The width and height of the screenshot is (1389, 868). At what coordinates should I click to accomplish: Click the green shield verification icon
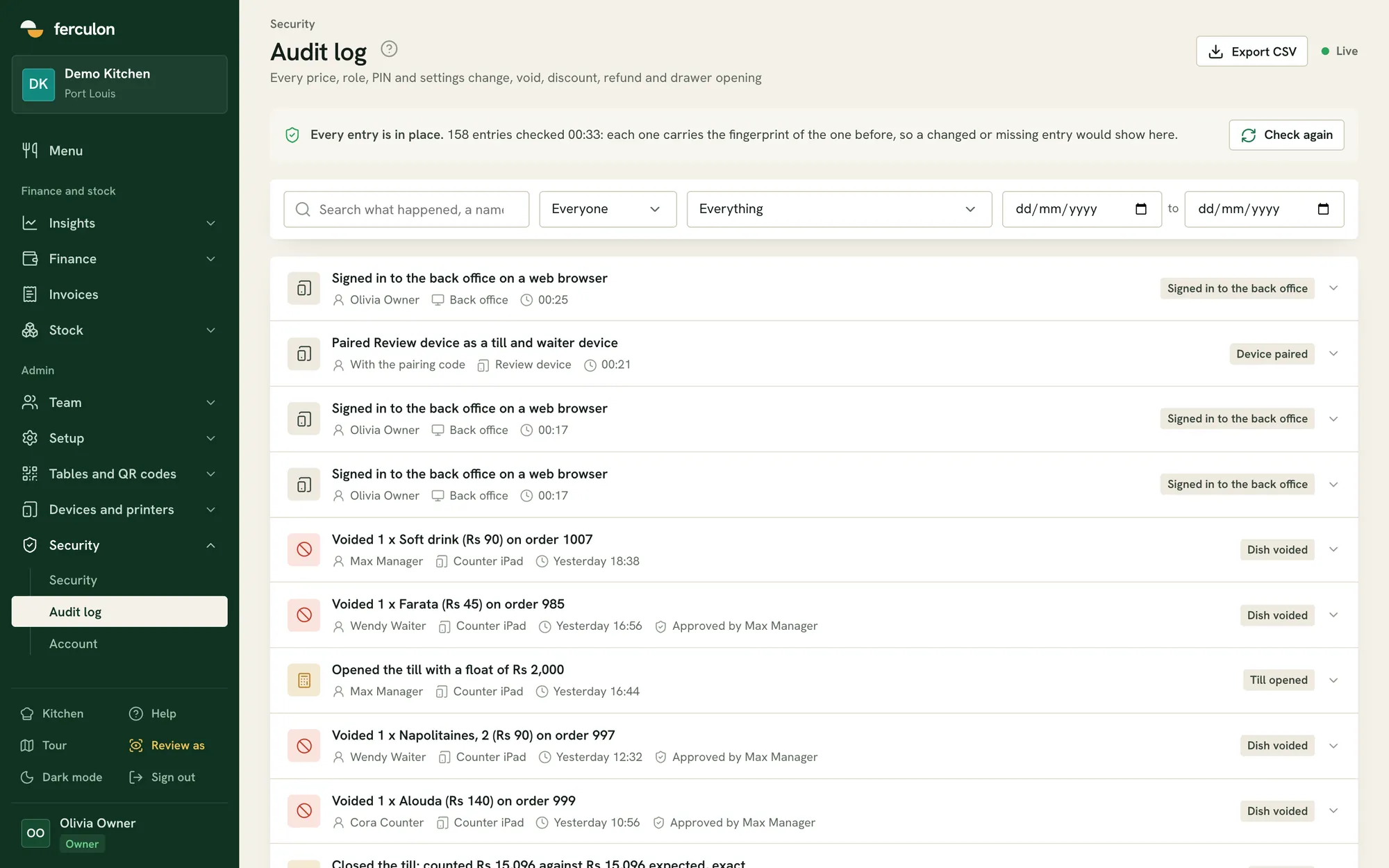coord(292,135)
